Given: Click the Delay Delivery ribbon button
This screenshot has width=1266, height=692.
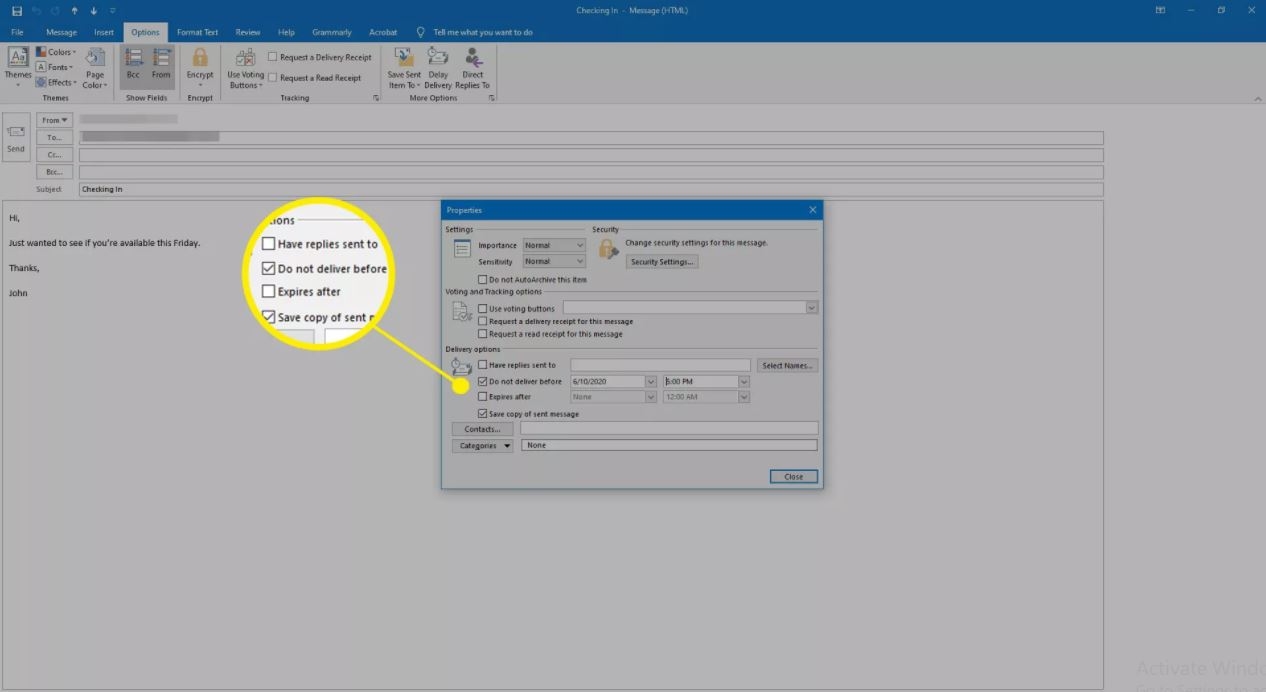Looking at the screenshot, I should click(438, 68).
